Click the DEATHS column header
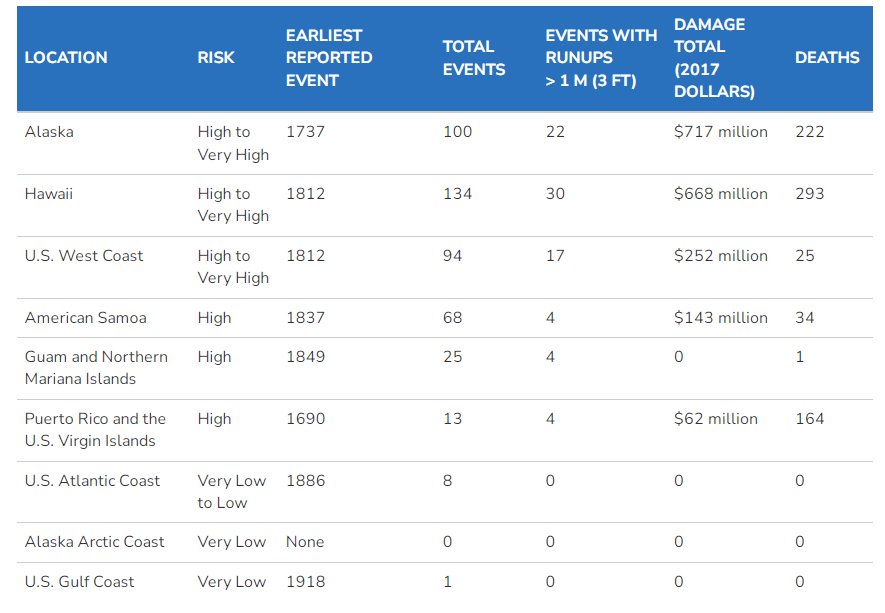The image size is (885, 613). tap(827, 58)
